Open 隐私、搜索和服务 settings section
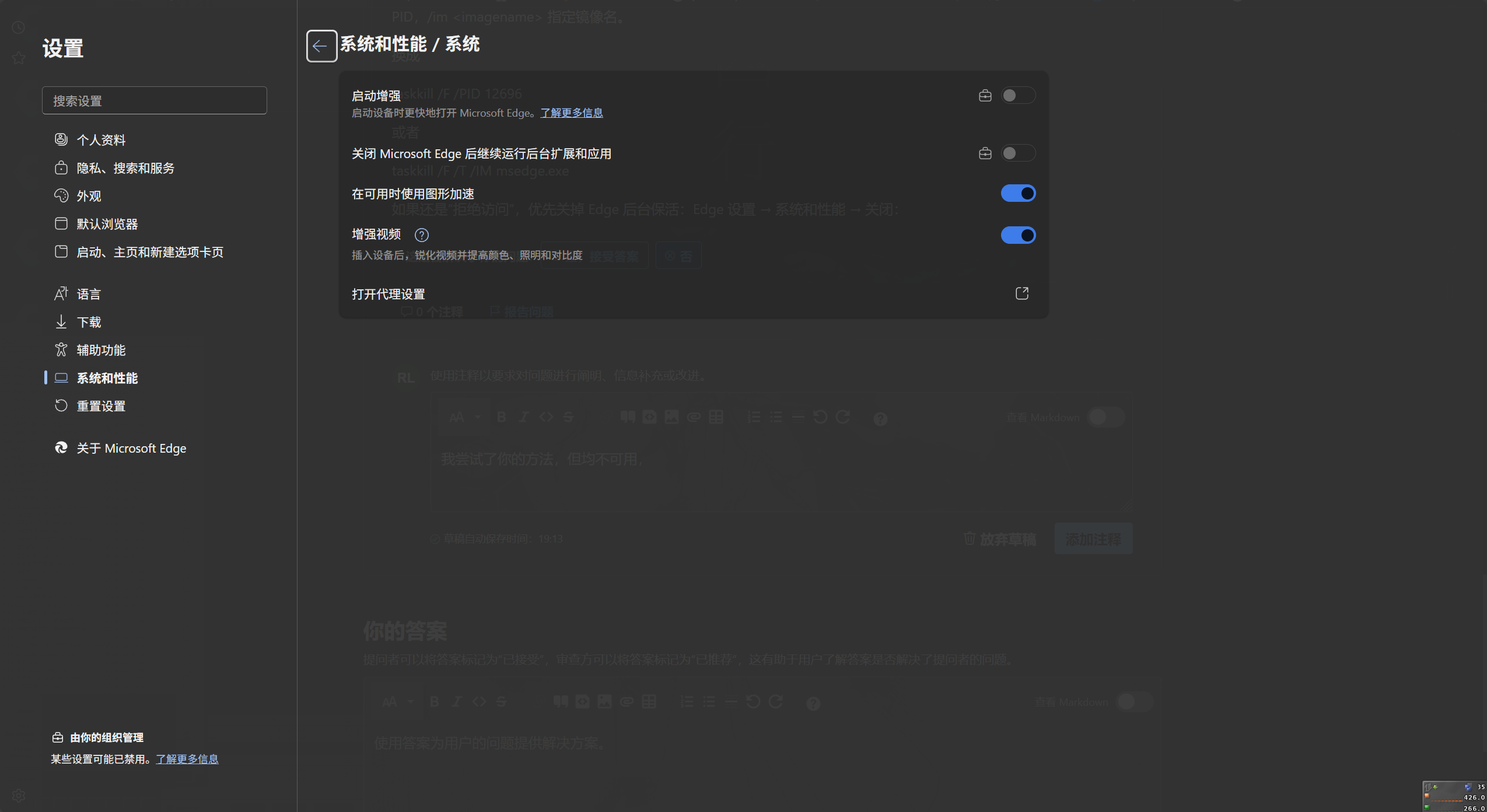This screenshot has height=812, width=1487. pyautogui.click(x=125, y=168)
